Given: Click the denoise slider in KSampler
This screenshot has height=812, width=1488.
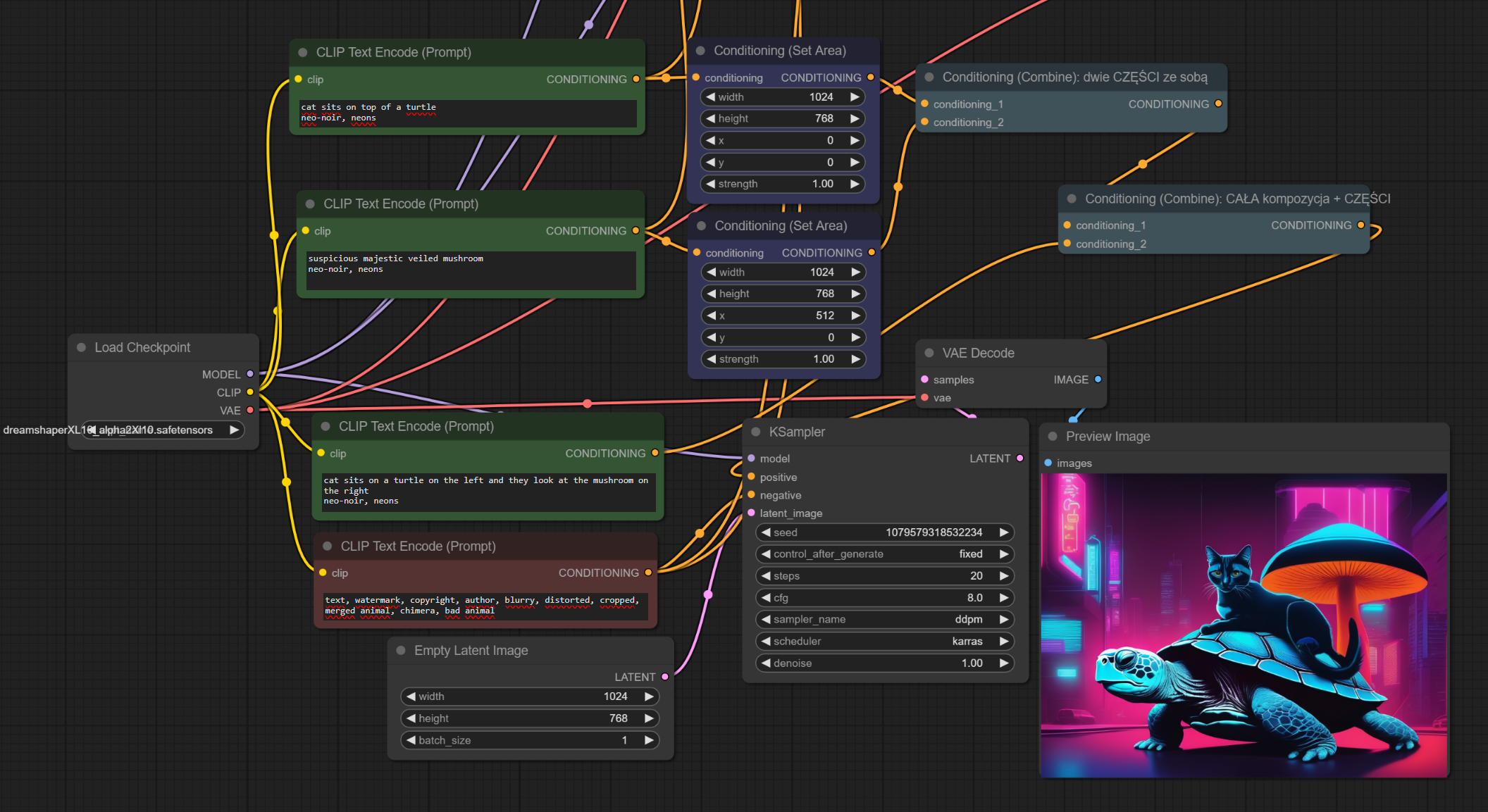Looking at the screenshot, I should [x=885, y=663].
